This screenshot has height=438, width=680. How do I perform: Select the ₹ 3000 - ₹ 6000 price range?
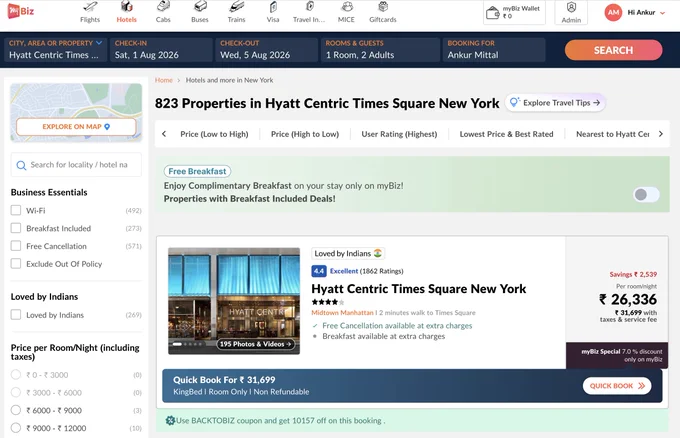pos(16,392)
